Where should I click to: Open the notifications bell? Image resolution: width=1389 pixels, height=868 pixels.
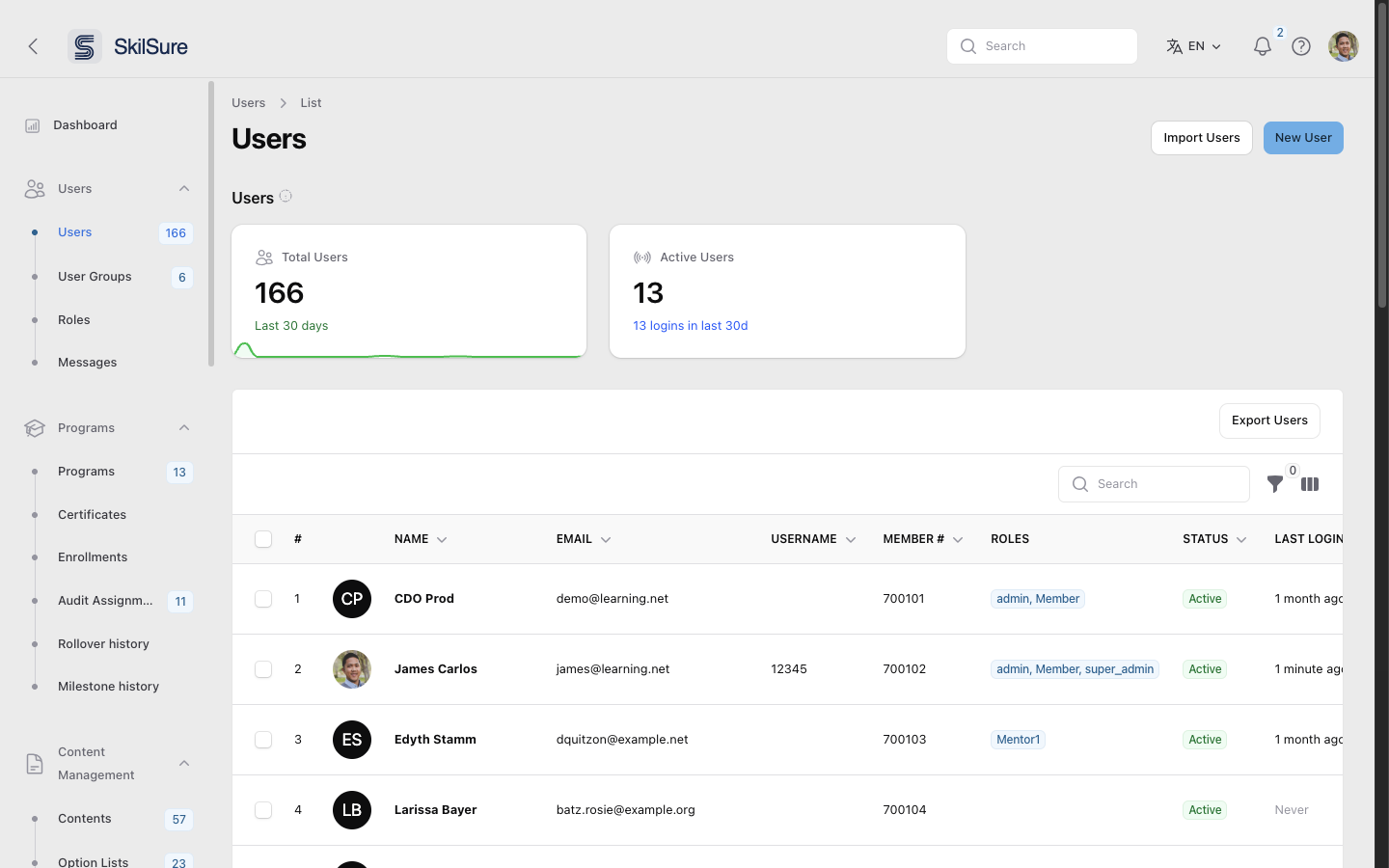(1262, 46)
